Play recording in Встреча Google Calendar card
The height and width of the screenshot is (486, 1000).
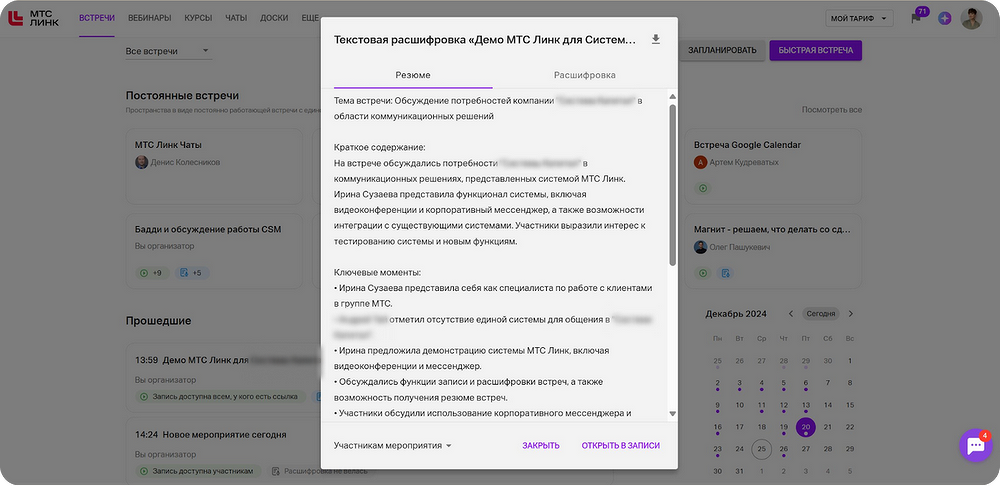(703, 188)
